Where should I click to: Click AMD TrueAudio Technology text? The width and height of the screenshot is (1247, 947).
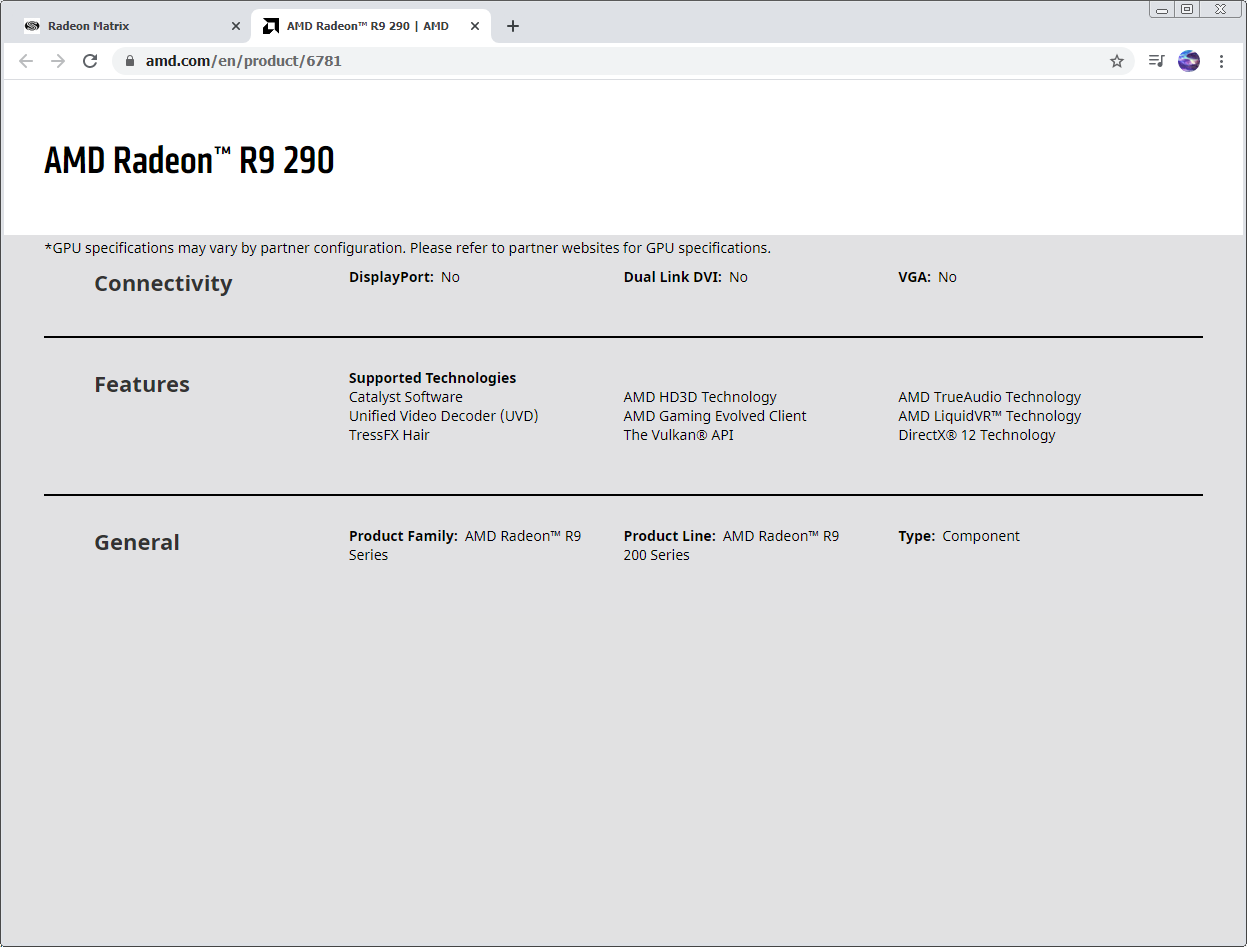(x=990, y=397)
